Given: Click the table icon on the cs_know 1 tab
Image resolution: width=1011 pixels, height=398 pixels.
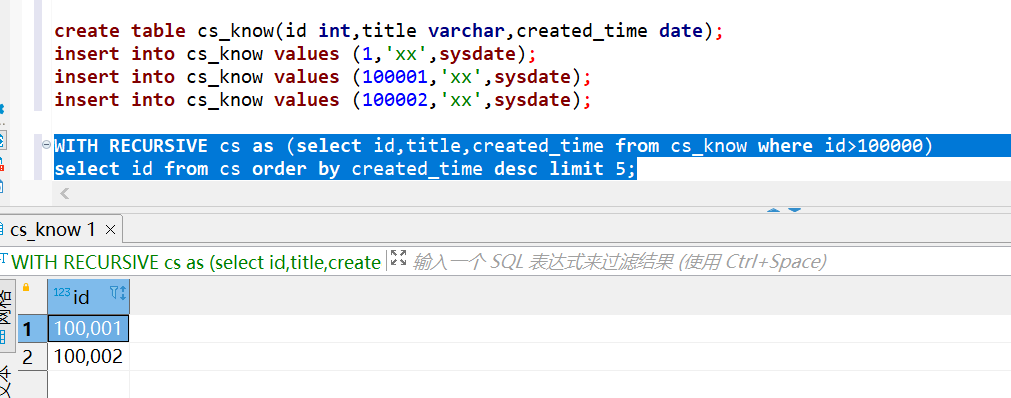Looking at the screenshot, I should (x=3, y=229).
